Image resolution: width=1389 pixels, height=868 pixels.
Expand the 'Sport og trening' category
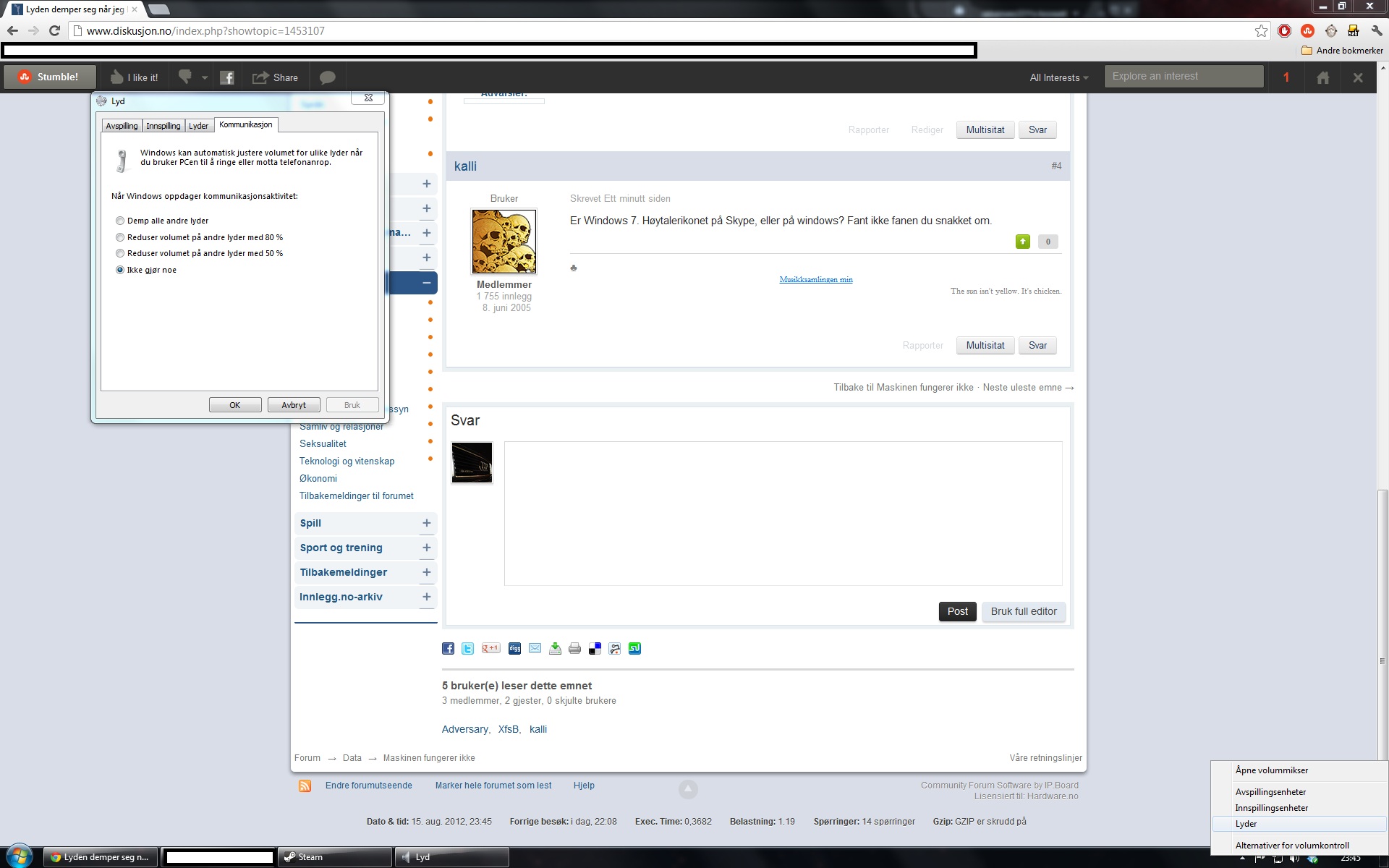[426, 548]
